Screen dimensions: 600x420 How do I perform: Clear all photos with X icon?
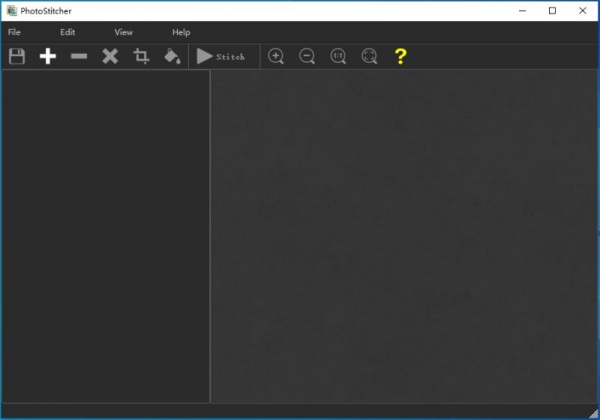(x=110, y=56)
